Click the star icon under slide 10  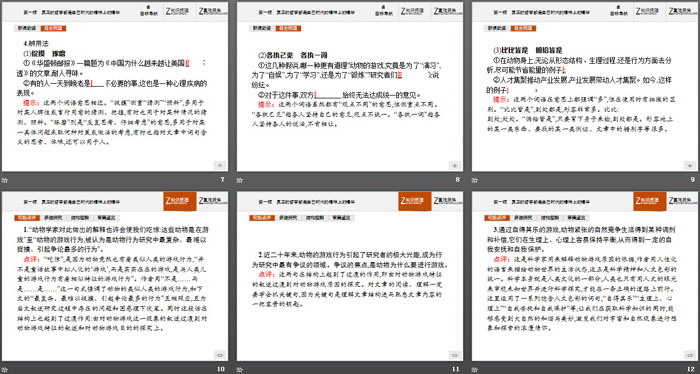coord(4,370)
